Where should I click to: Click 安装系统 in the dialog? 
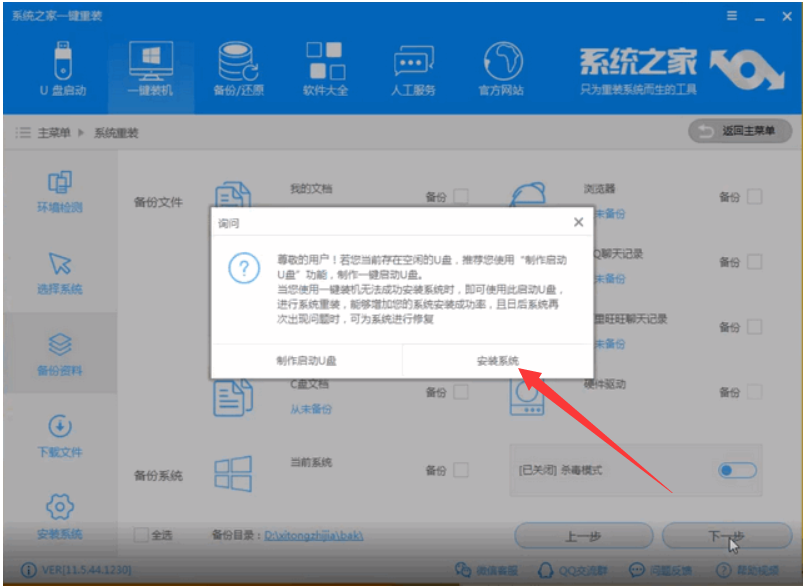[x=500, y=360]
